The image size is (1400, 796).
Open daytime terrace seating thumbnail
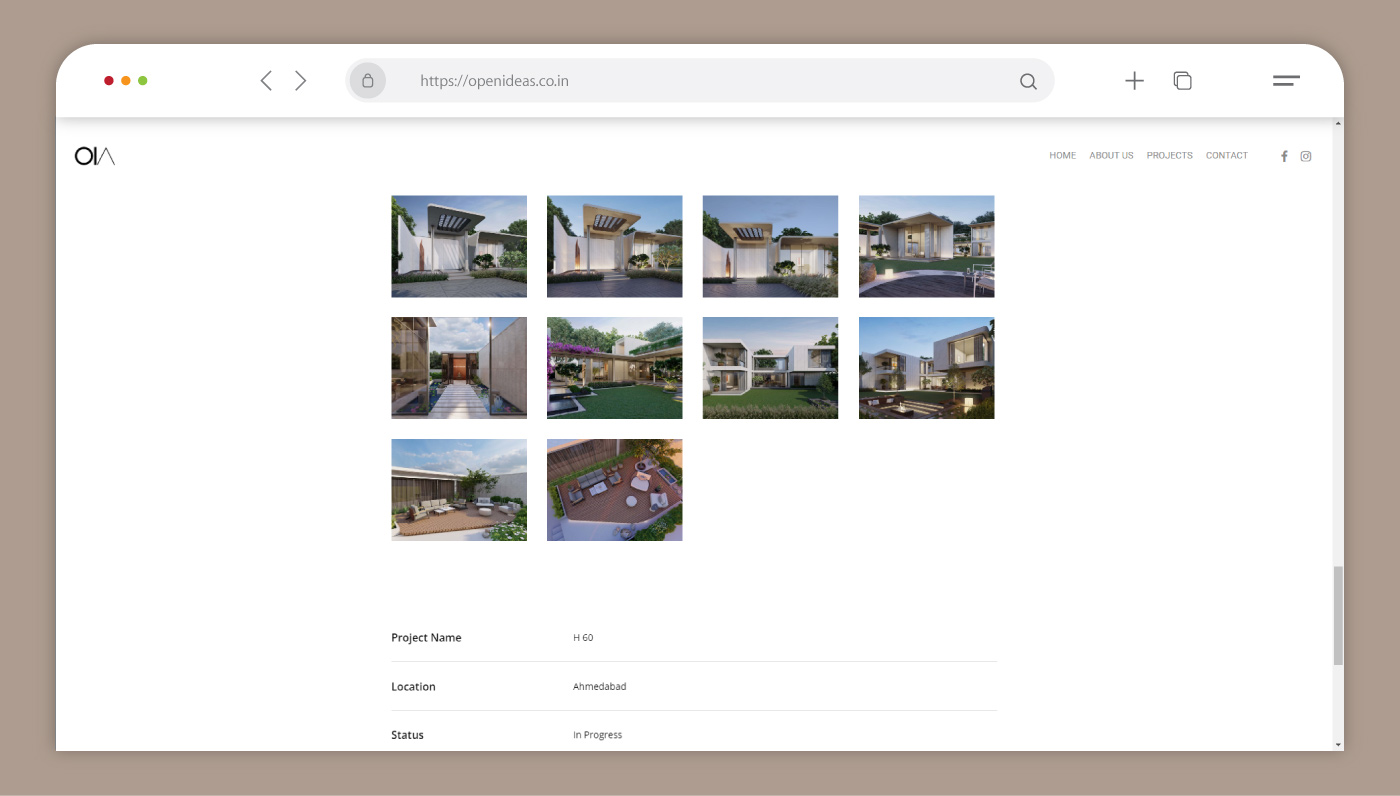(x=459, y=490)
